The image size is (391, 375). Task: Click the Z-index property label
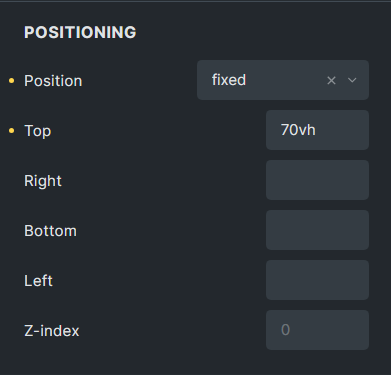click(x=52, y=331)
